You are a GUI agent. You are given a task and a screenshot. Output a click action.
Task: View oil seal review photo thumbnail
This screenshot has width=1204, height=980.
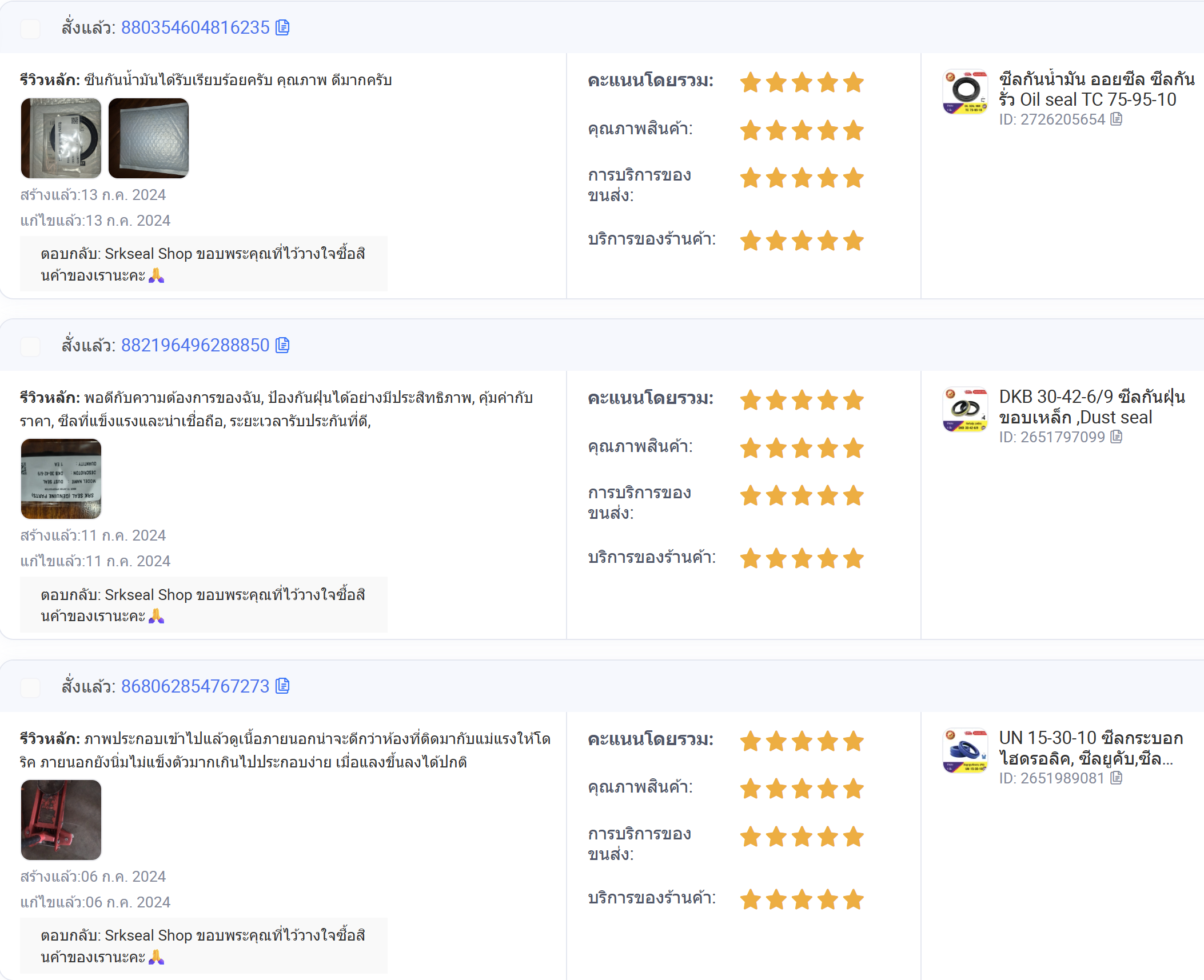61,138
